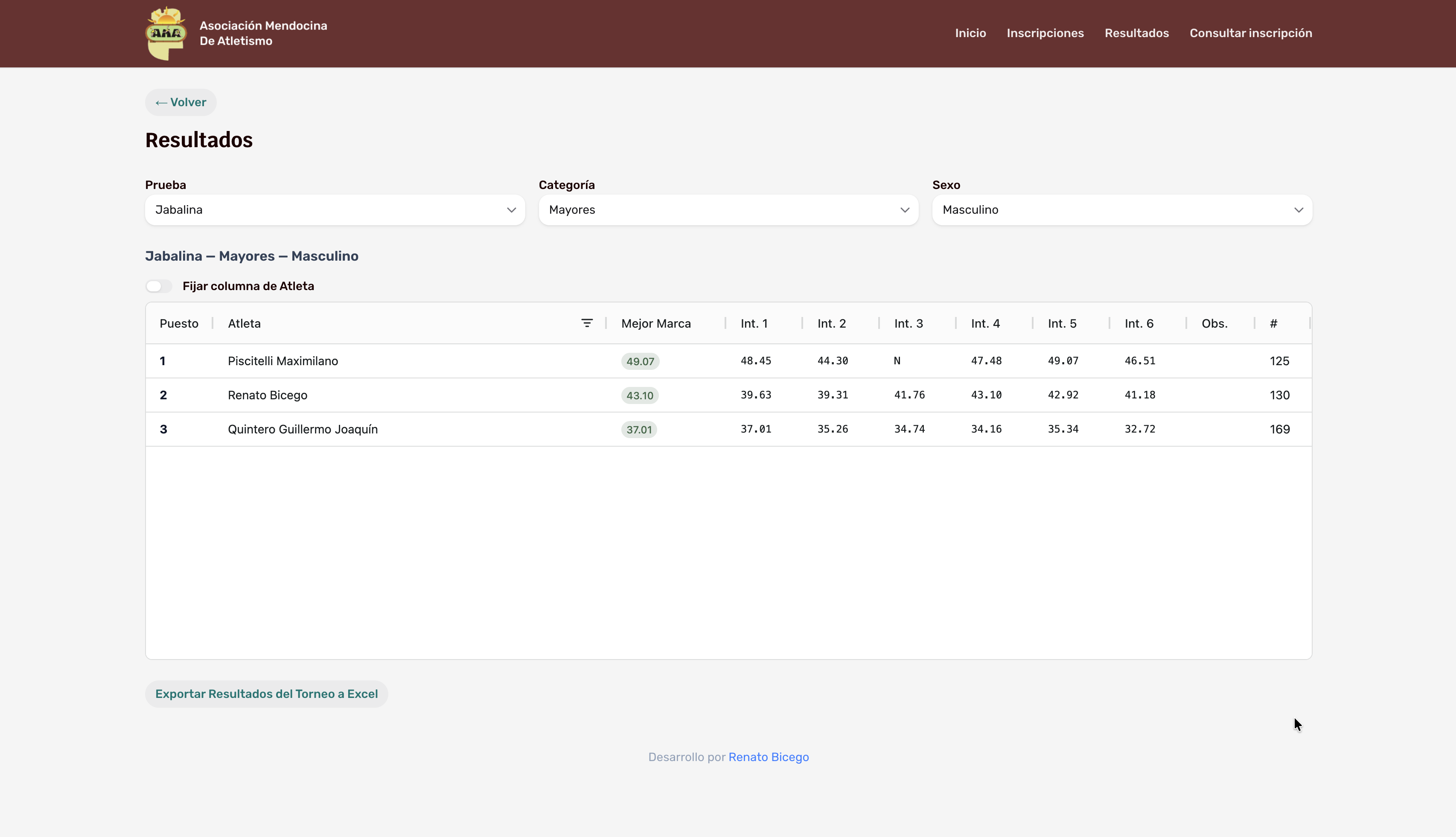
Task: Click the Int. 1 column header
Action: 754,324
